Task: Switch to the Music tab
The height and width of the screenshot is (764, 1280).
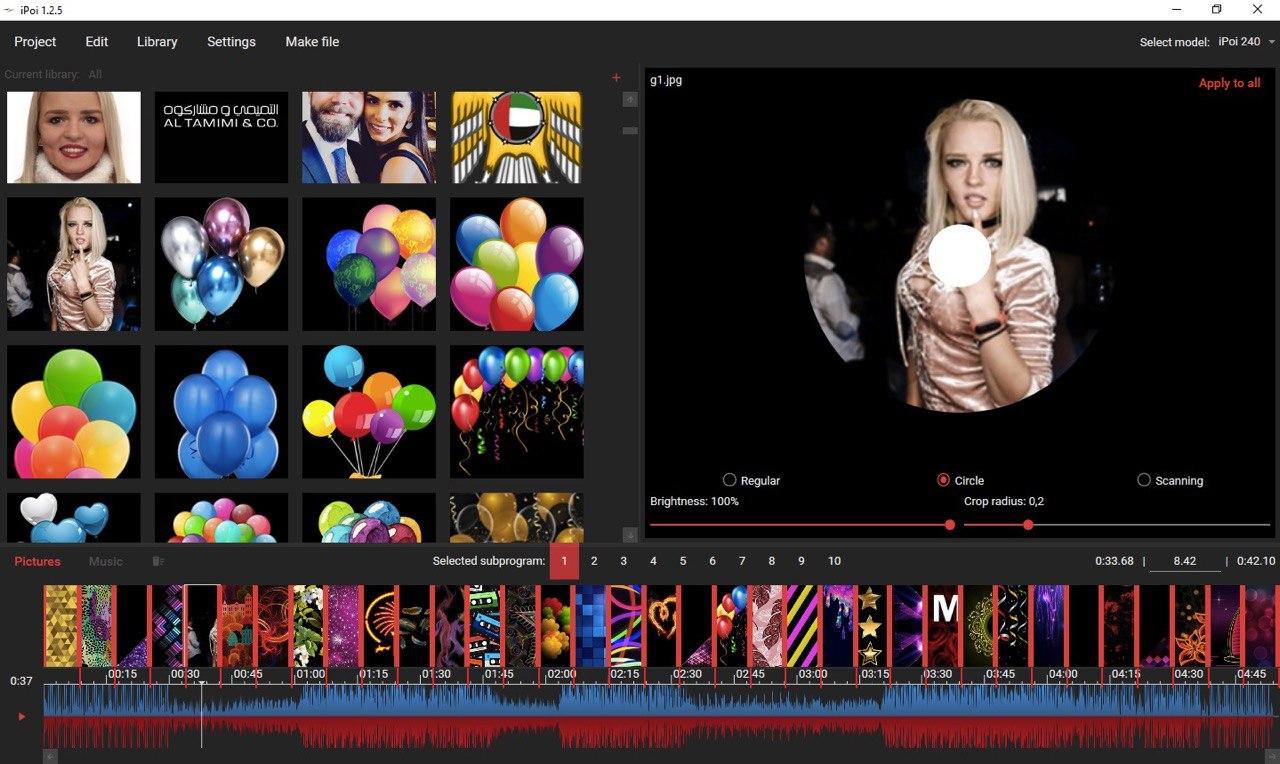Action: pyautogui.click(x=106, y=561)
